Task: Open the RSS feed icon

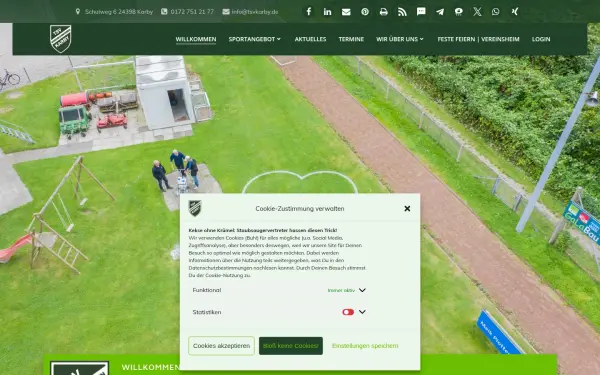Action: [x=402, y=11]
